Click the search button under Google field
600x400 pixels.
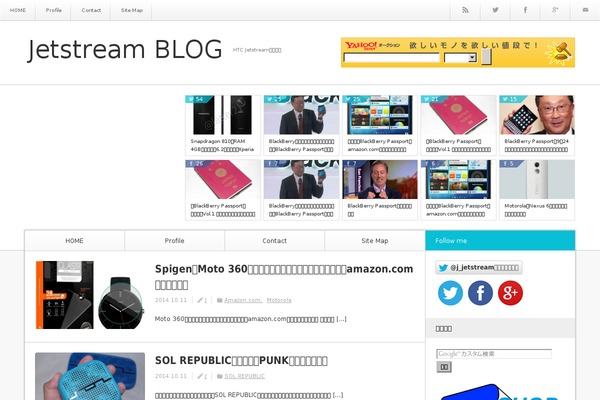(444, 367)
